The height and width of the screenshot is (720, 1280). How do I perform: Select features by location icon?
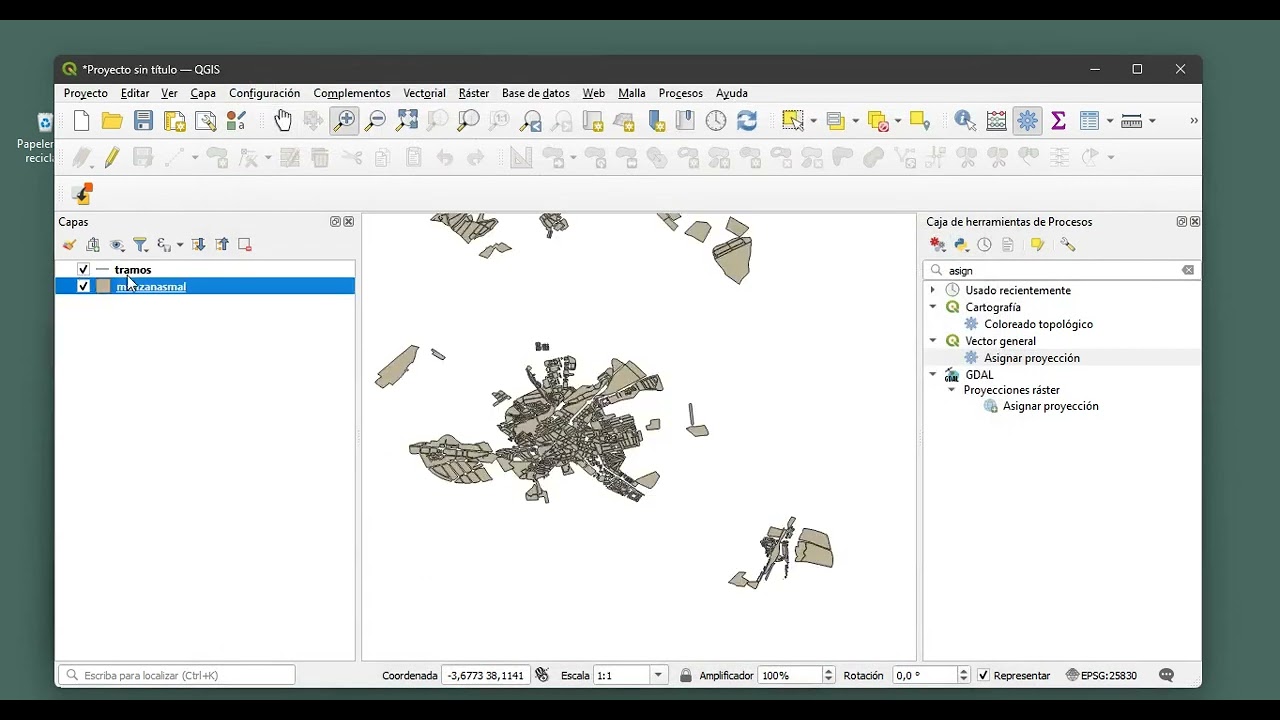[920, 121]
